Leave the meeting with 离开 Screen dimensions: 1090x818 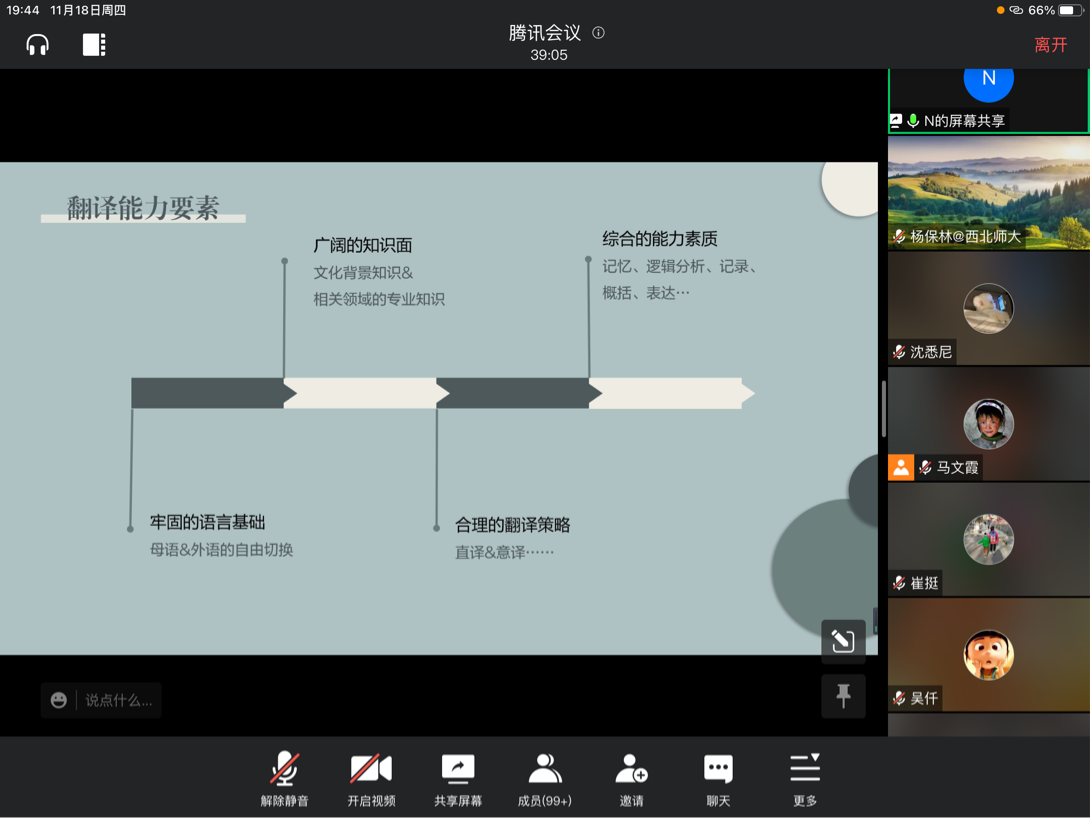coord(1050,45)
